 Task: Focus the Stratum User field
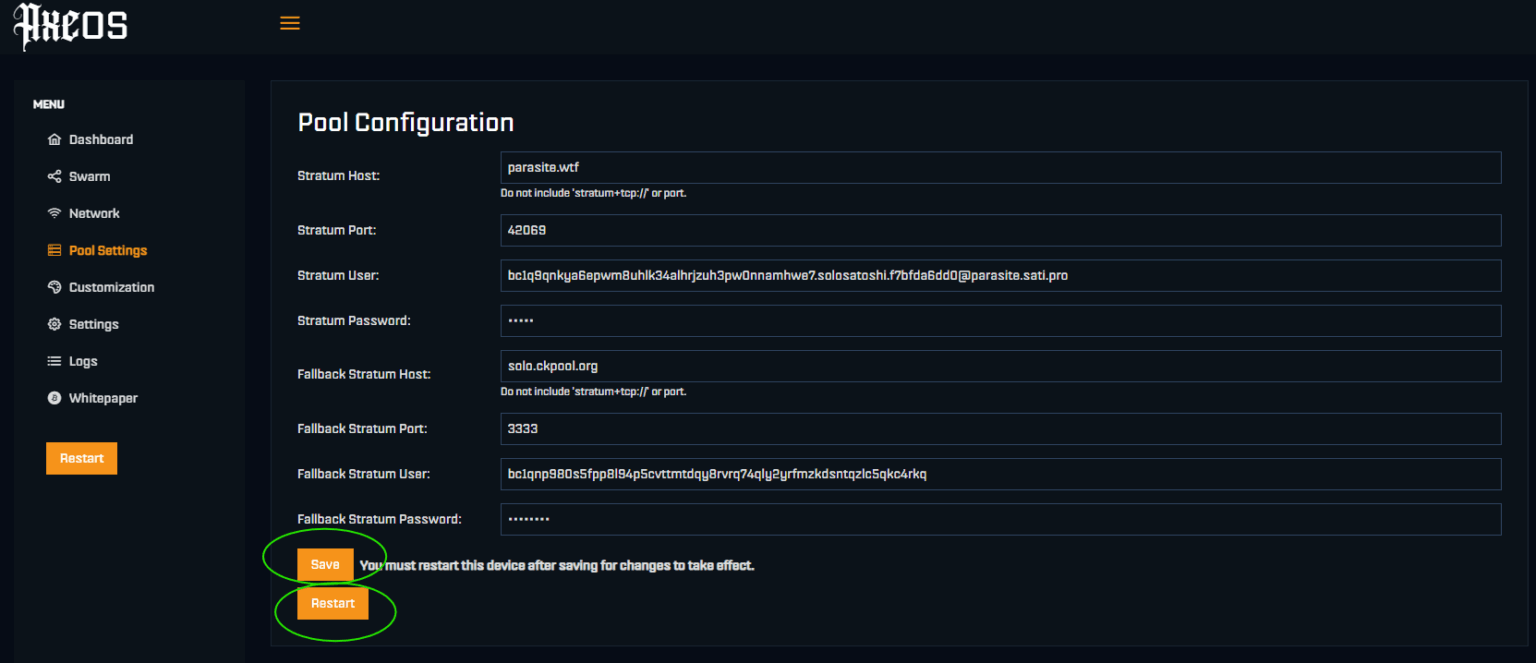coord(1001,276)
